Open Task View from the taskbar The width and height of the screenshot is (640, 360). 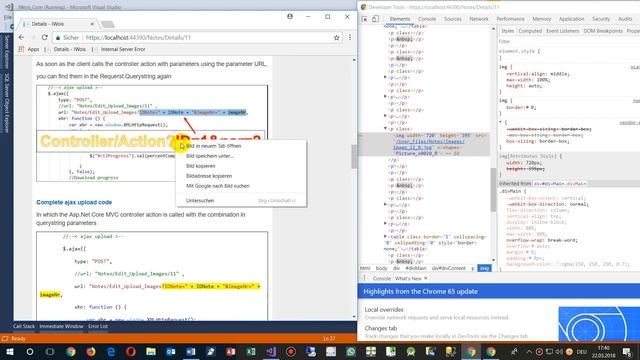[50, 352]
